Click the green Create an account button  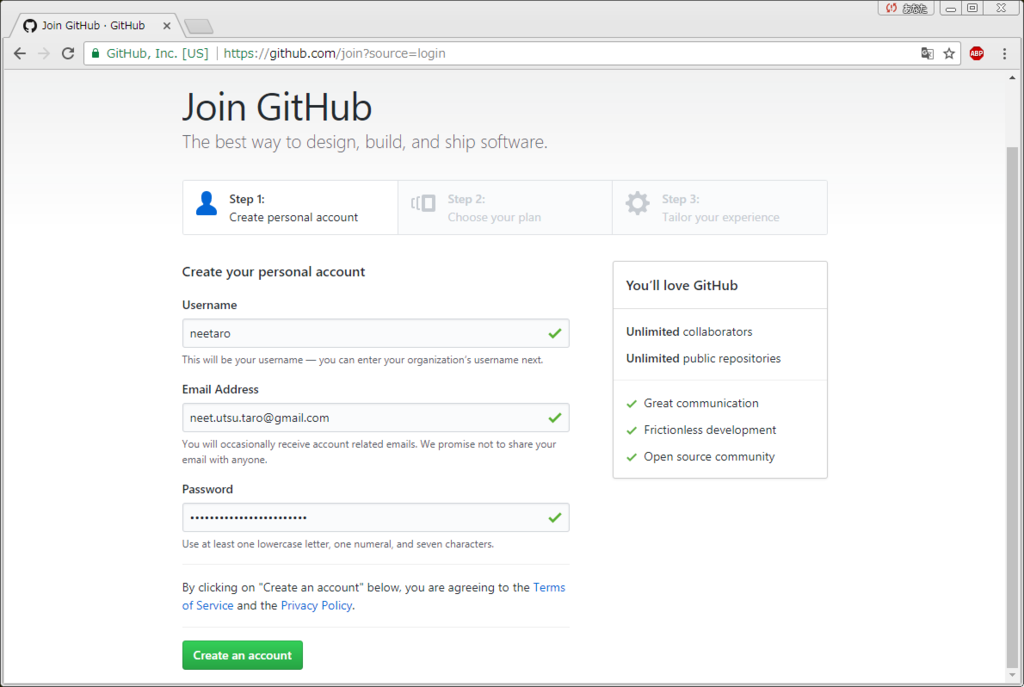[x=242, y=655]
